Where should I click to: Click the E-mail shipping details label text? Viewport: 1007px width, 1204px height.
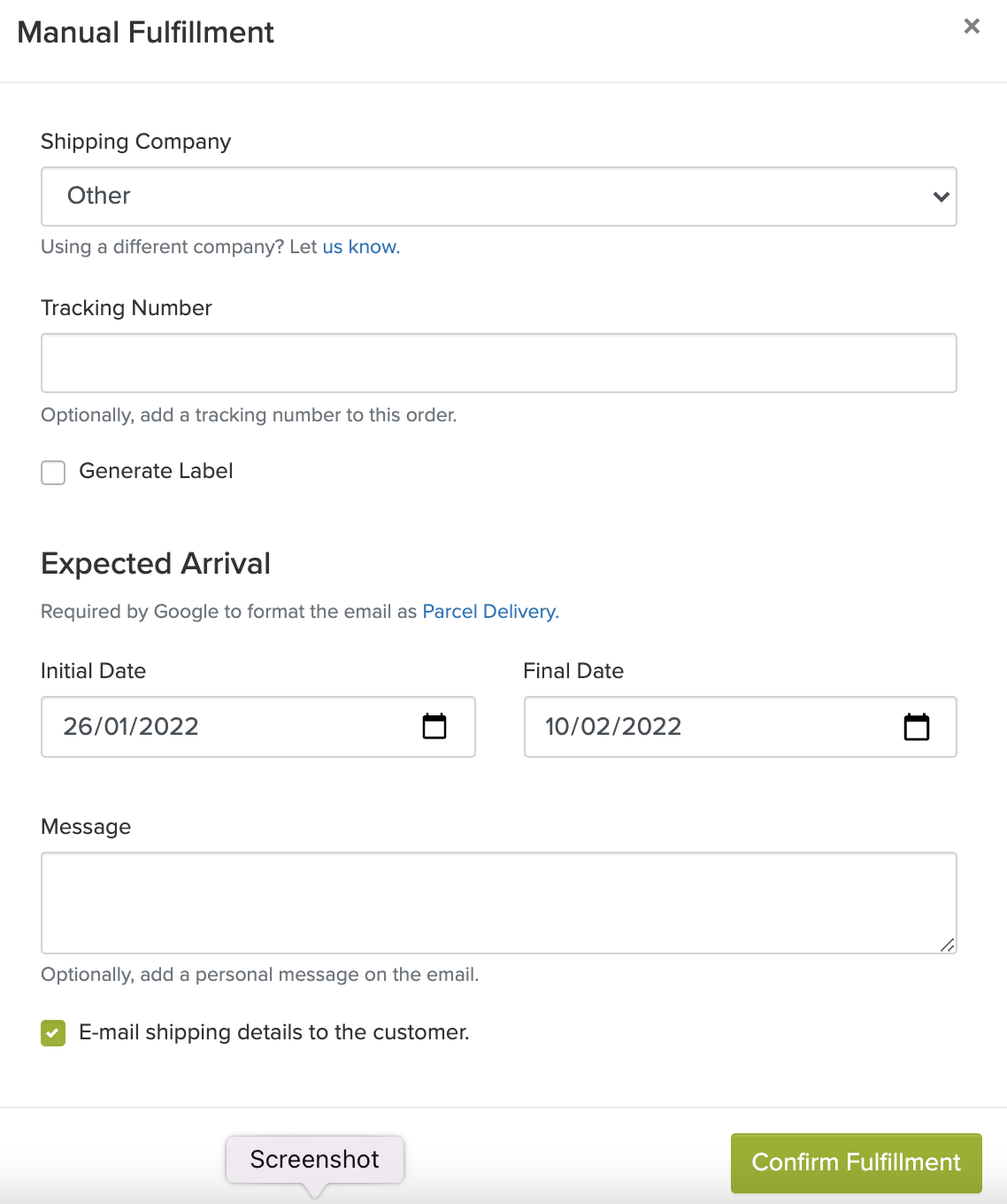coord(274,1032)
